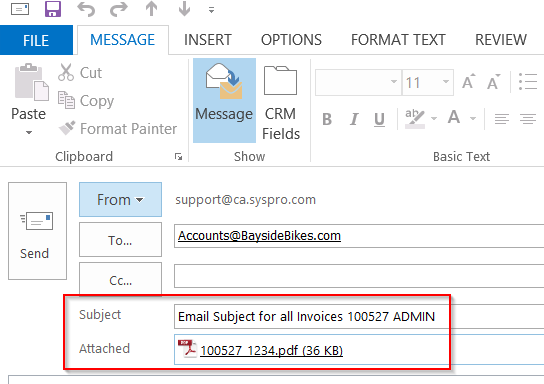Open the REVIEW tab

[501, 40]
